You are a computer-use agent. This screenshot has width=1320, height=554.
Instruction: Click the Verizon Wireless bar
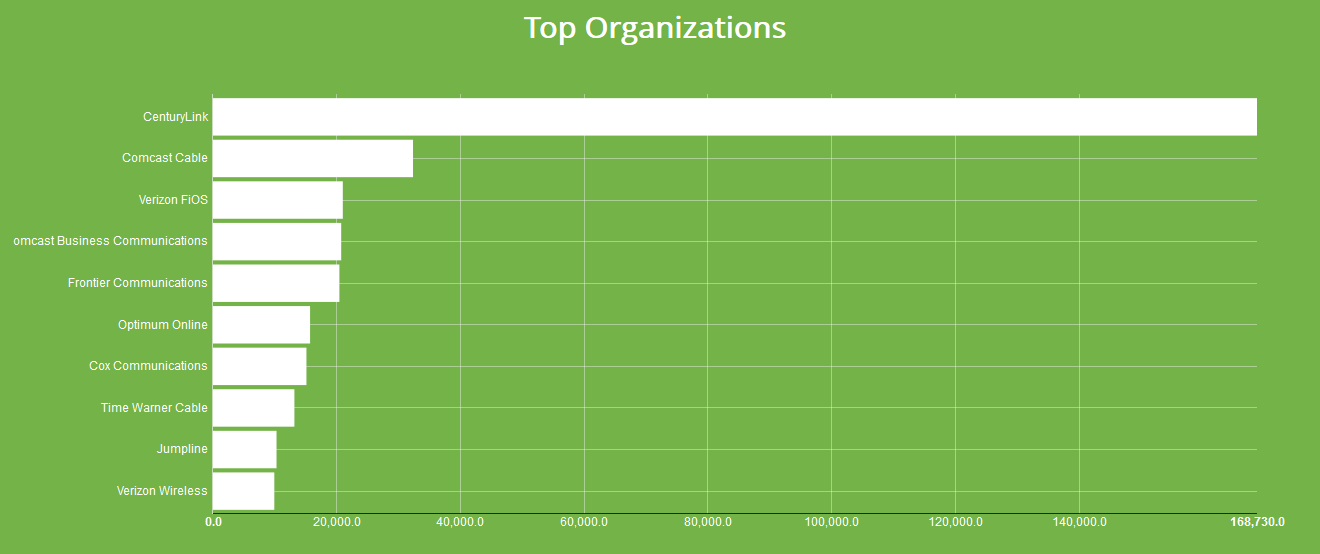pos(244,491)
